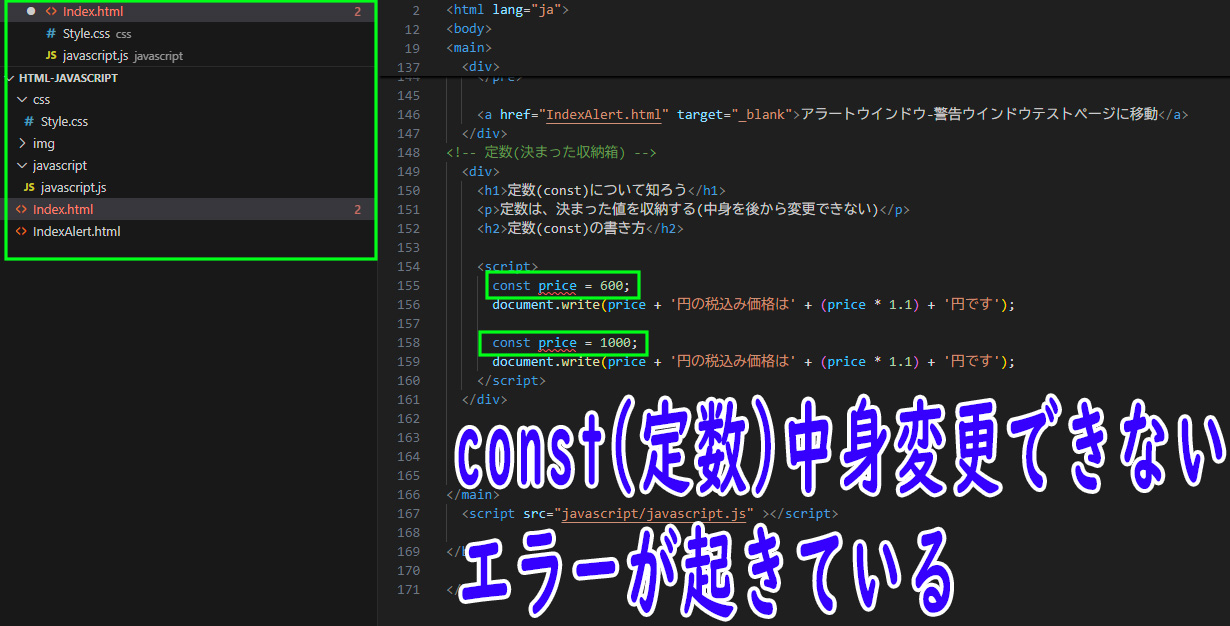Click the アラートウインドウ link text on line 146
The image size is (1230, 626).
tap(979, 114)
